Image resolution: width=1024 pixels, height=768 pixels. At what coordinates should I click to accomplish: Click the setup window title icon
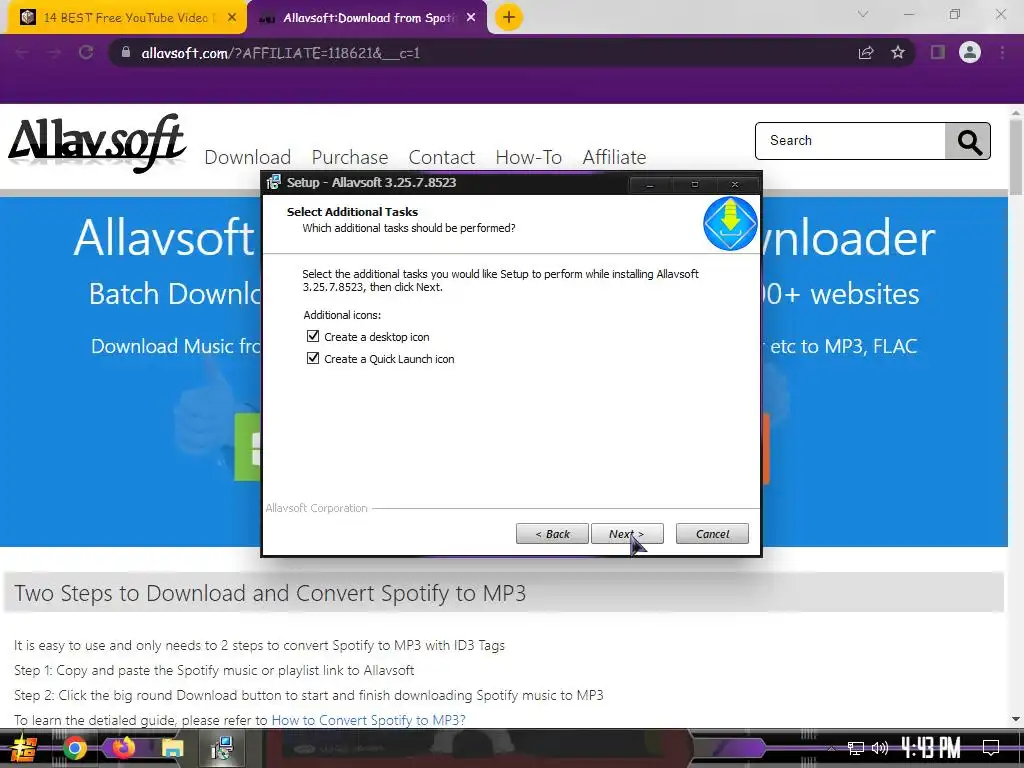click(274, 182)
